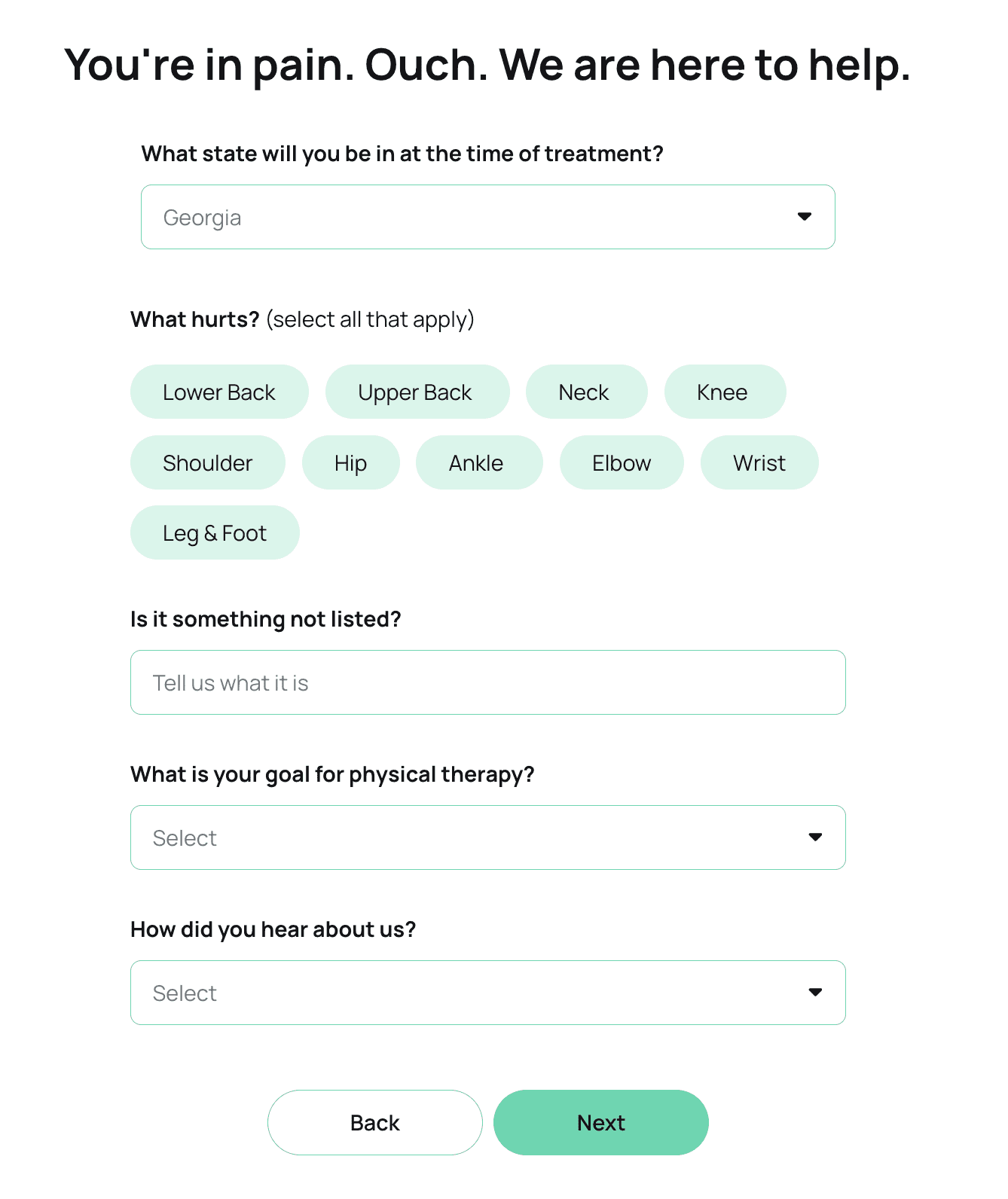Focus the Tell us what it is field
The image size is (1008, 1199).
tap(488, 682)
